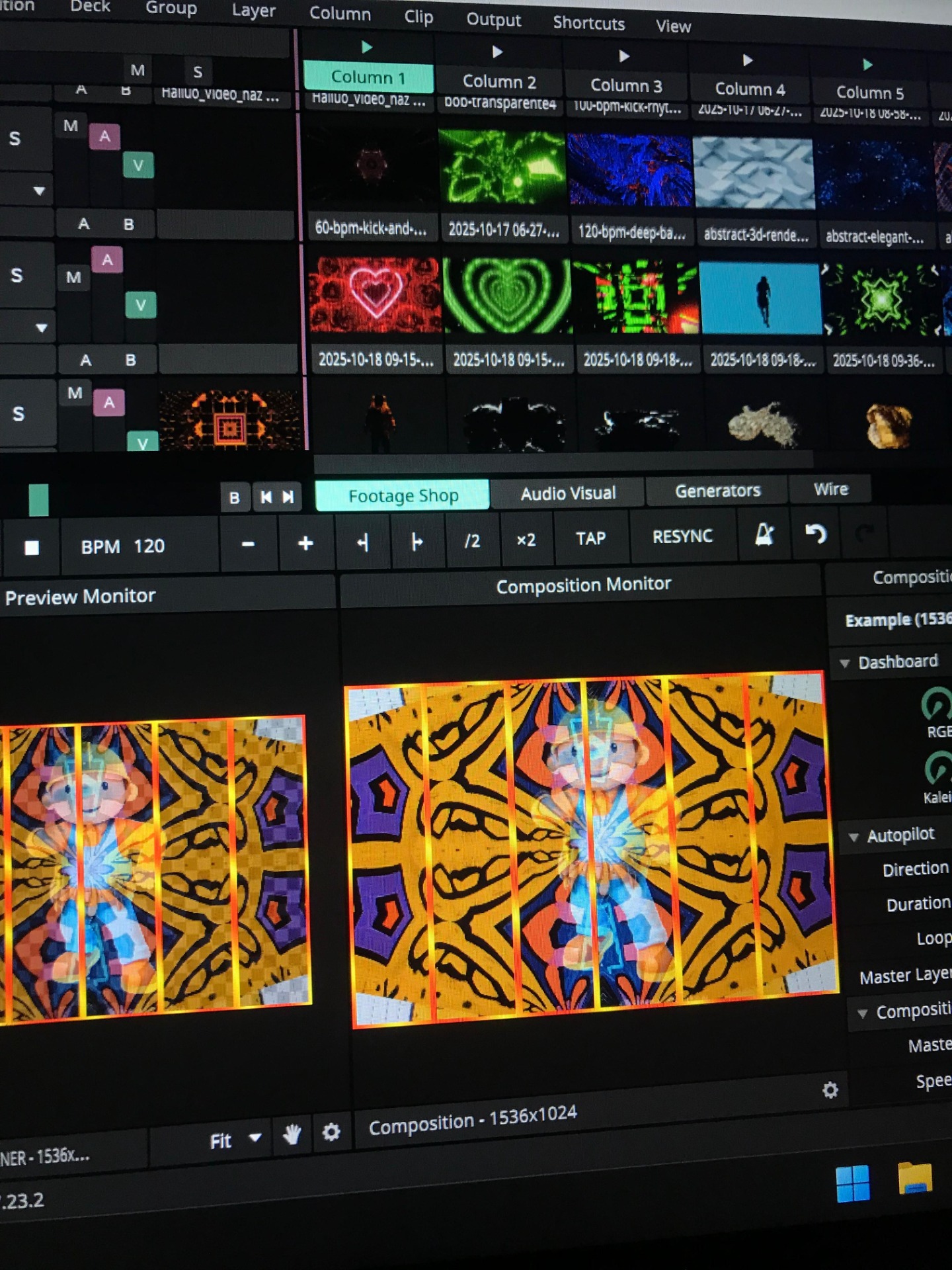952x1270 pixels.
Task: Click the undo arrow icon
Action: (x=815, y=533)
